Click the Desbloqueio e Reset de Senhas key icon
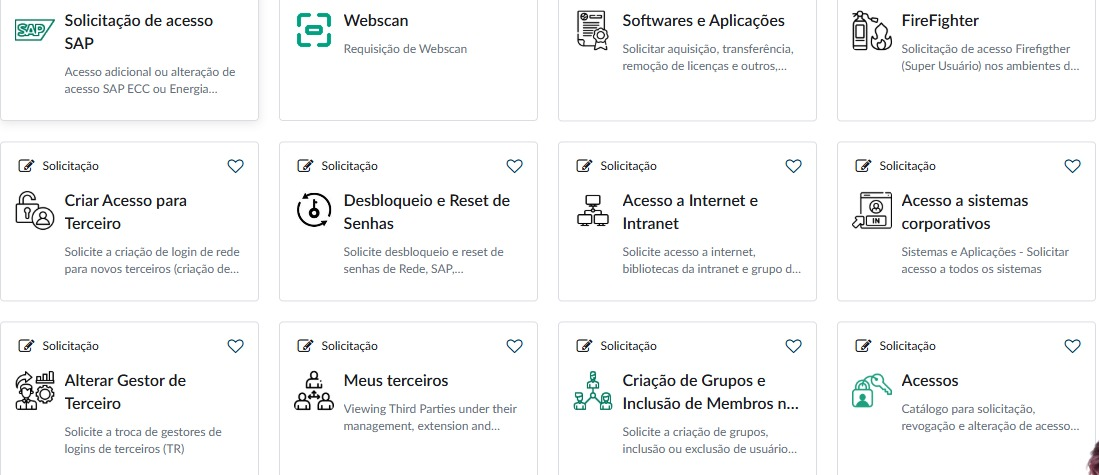Screen dimensions: 1099x475 pos(314,211)
